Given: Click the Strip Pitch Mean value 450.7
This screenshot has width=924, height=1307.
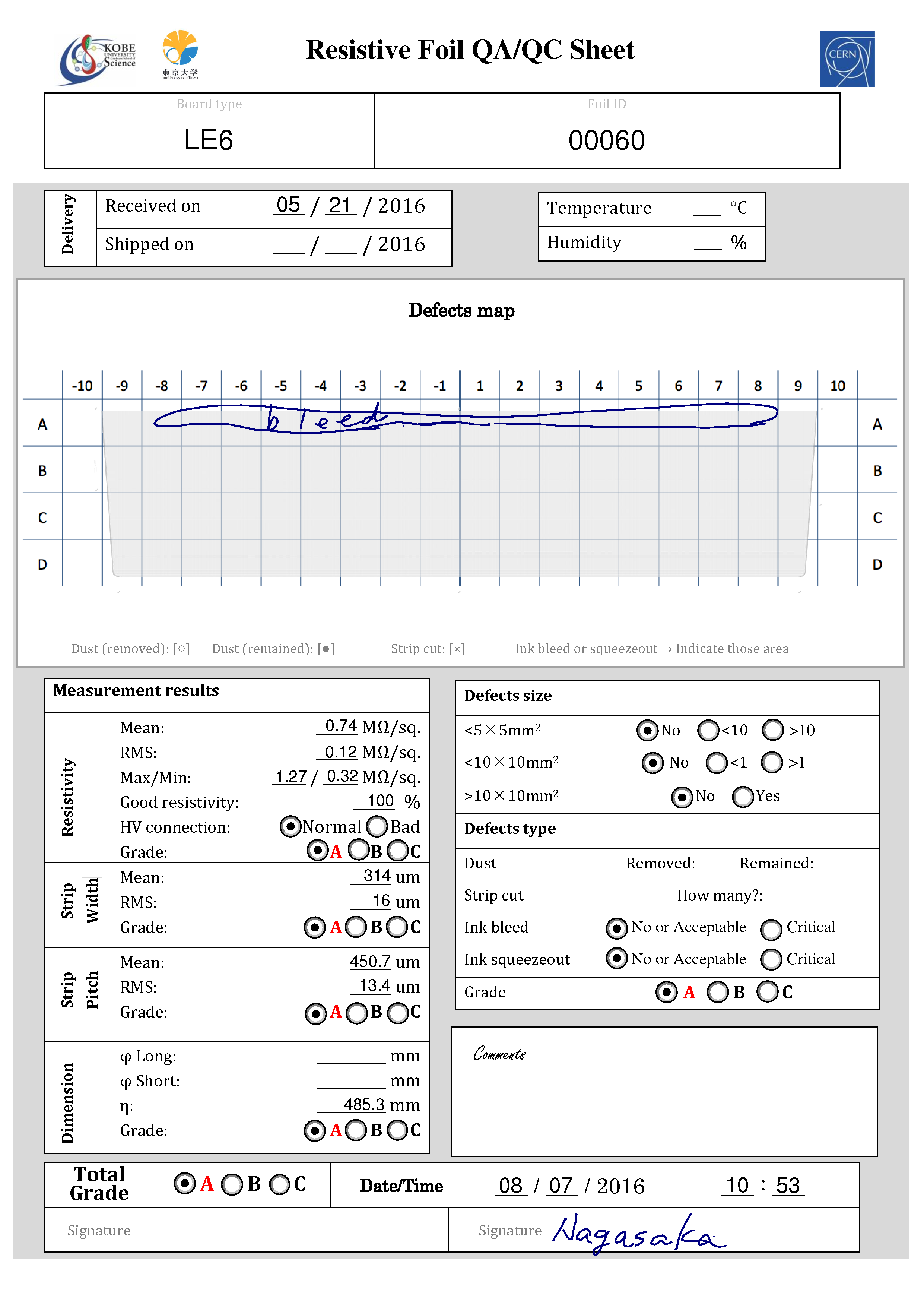Looking at the screenshot, I should click(x=370, y=962).
